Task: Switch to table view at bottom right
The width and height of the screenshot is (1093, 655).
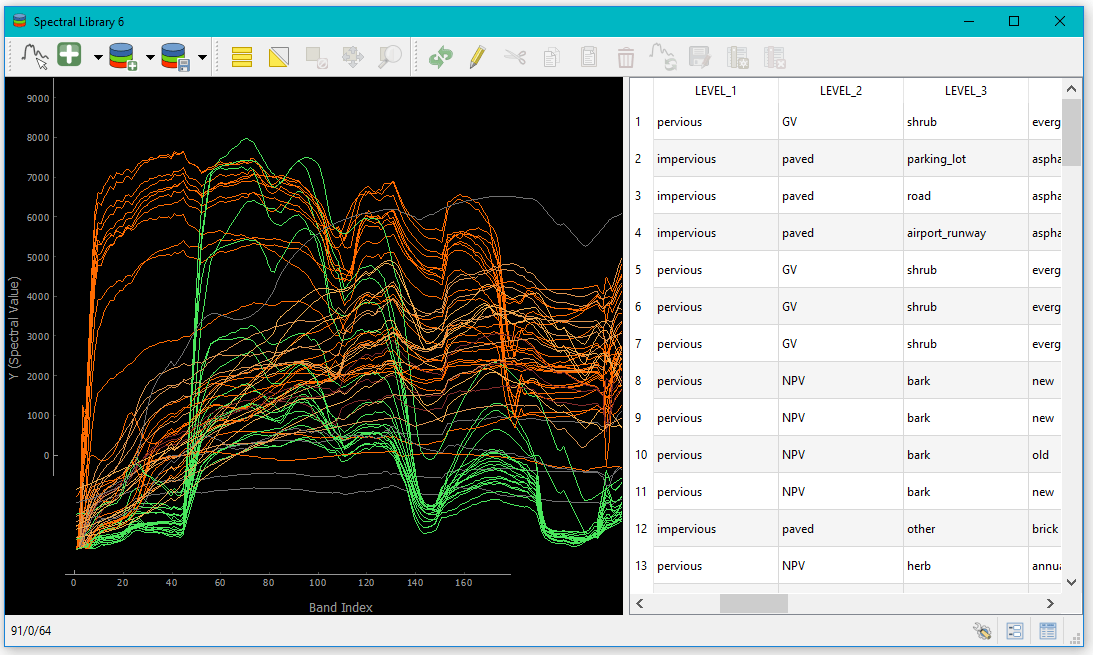Action: (x=1047, y=631)
